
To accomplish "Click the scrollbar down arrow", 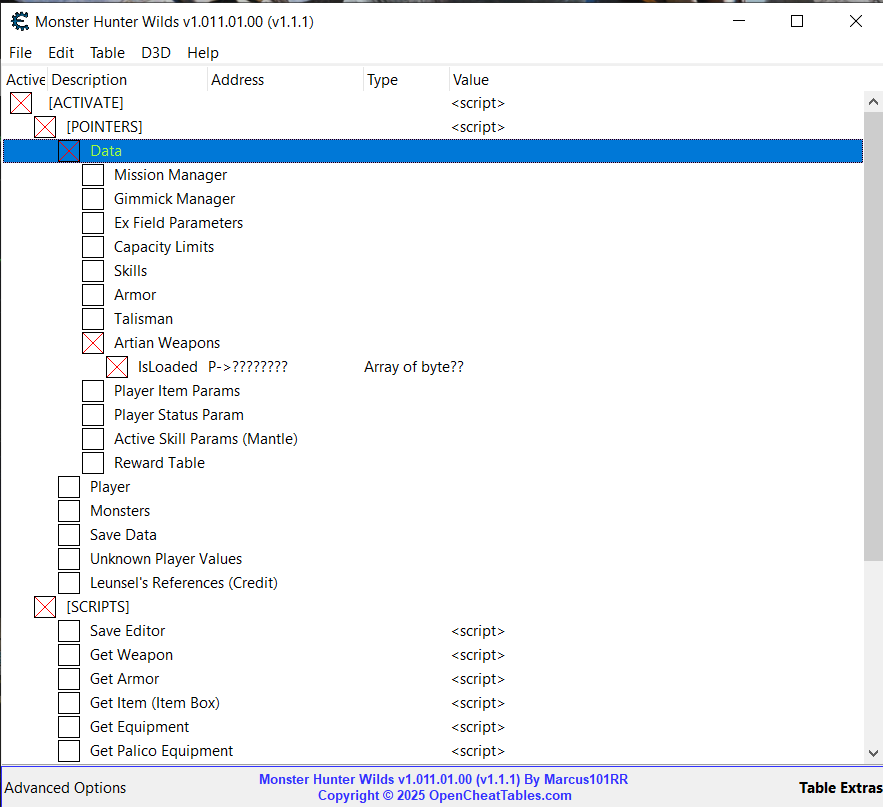I will (x=873, y=753).
